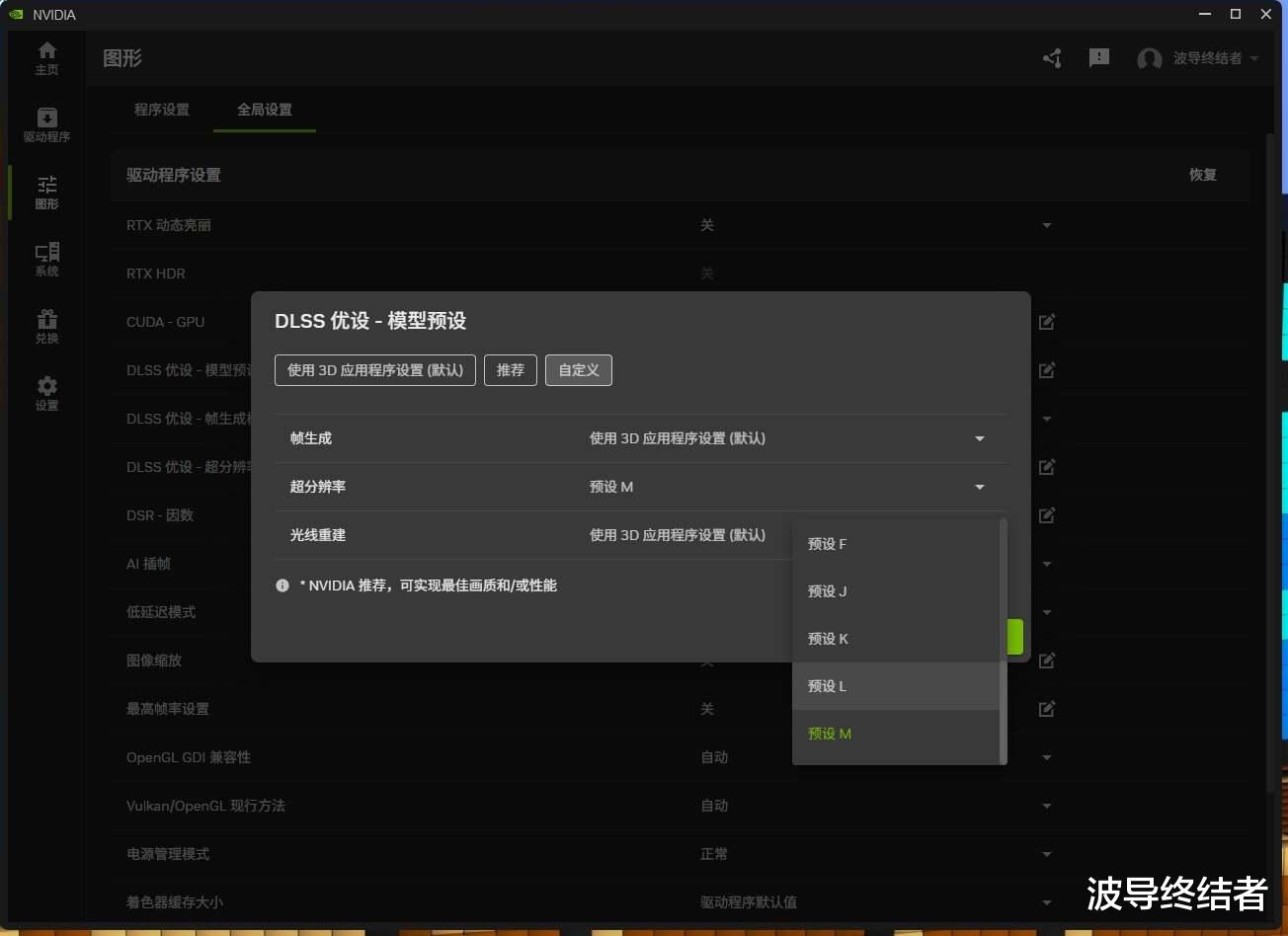Click the edit icon for DLSS 优设 - 模型预设 row

pos(1047,370)
